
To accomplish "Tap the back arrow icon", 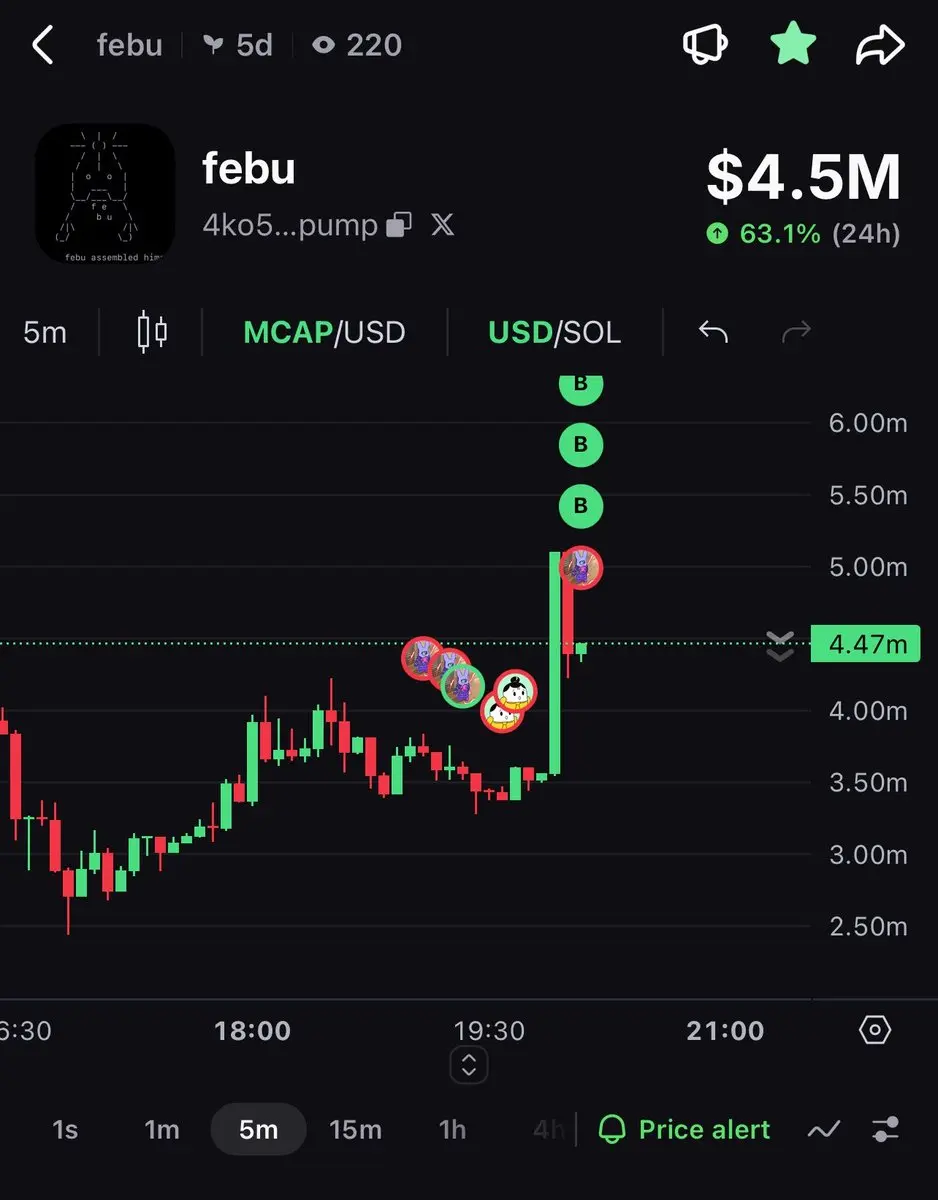I will pyautogui.click(x=42, y=45).
